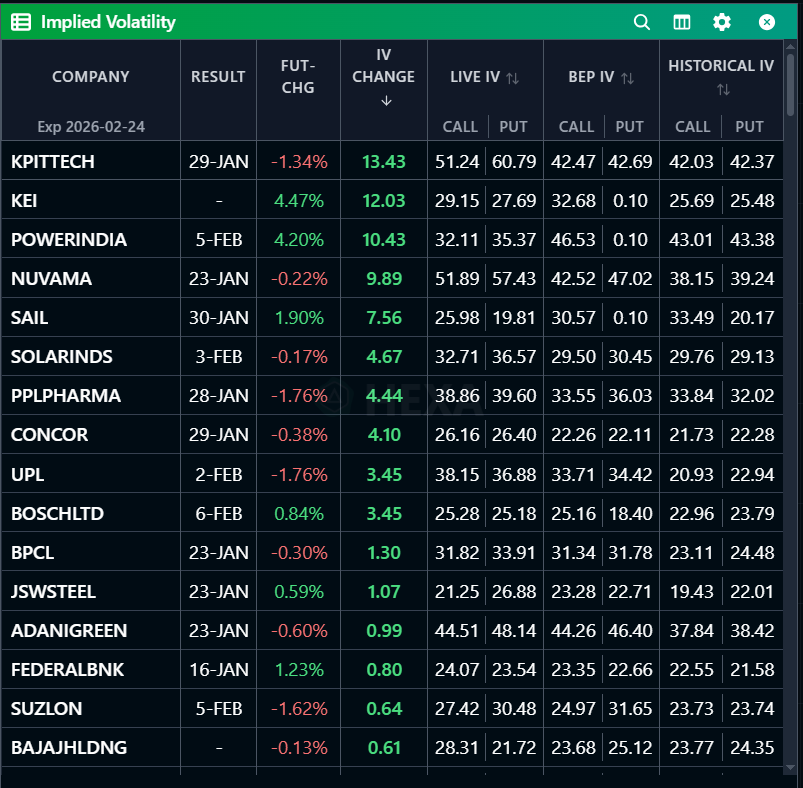Select the NUVAMA row

point(392,279)
